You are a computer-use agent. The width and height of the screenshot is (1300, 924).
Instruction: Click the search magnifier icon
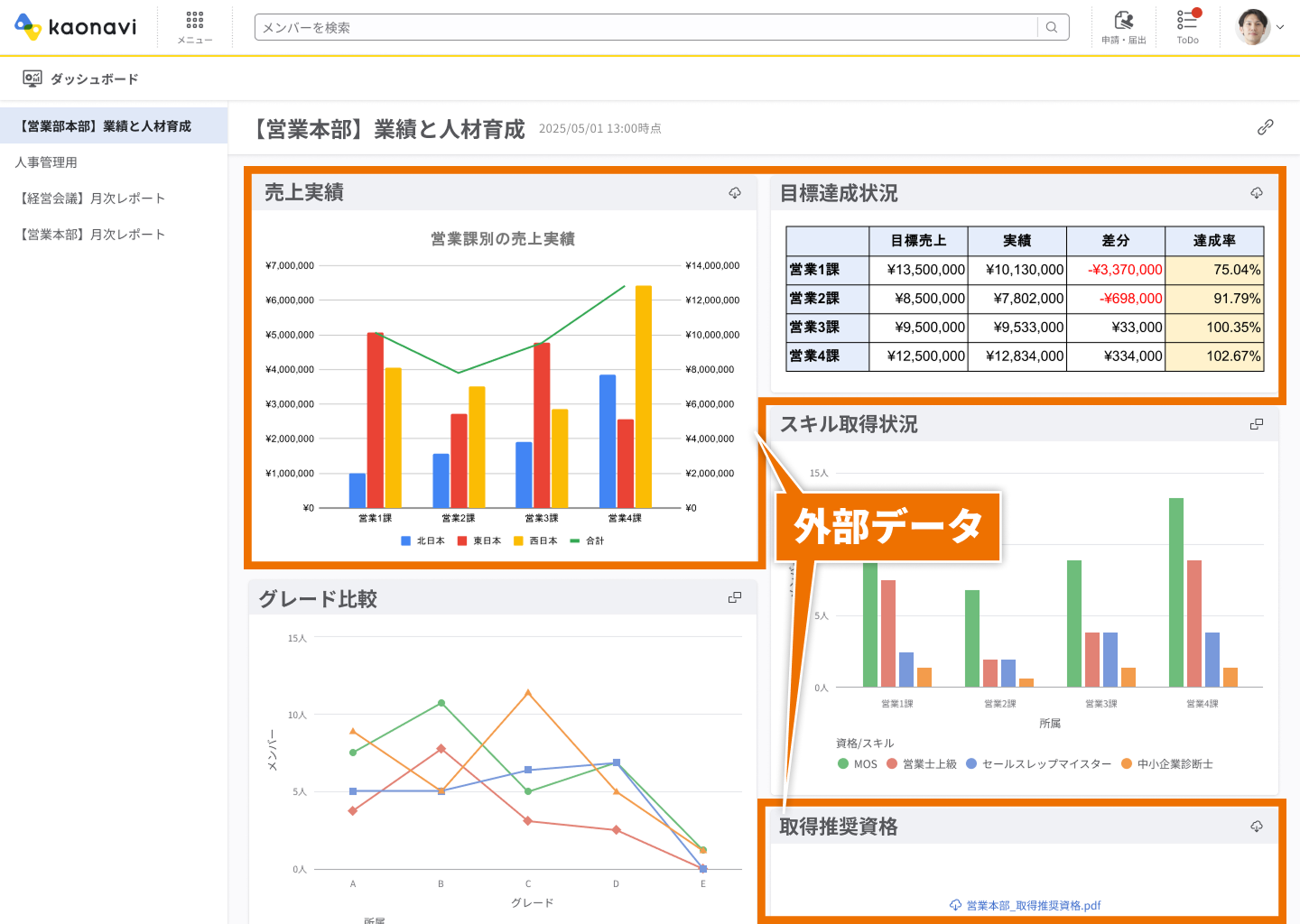click(x=1052, y=27)
